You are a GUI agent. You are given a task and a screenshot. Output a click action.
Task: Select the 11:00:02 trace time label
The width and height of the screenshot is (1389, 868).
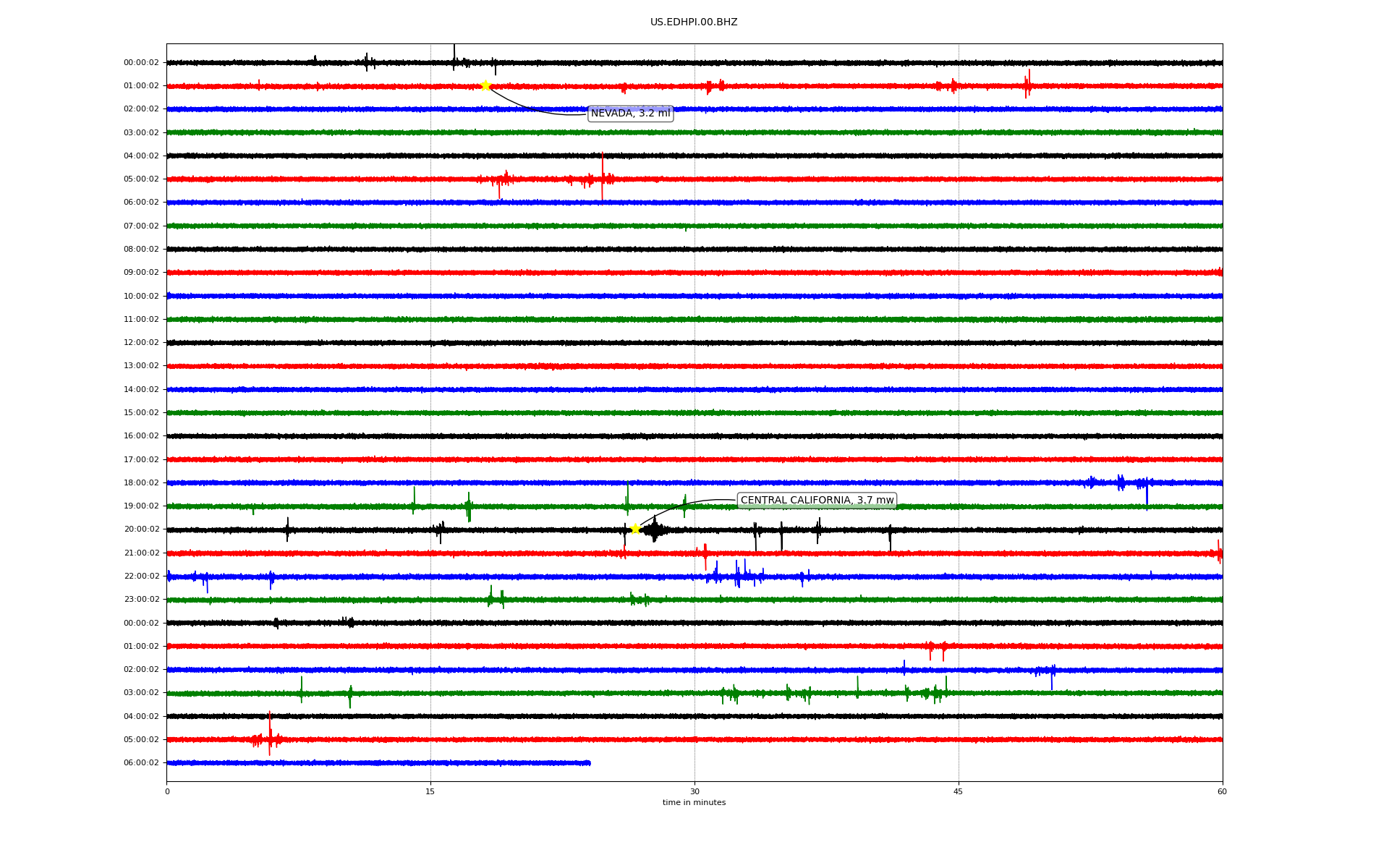pos(141,320)
